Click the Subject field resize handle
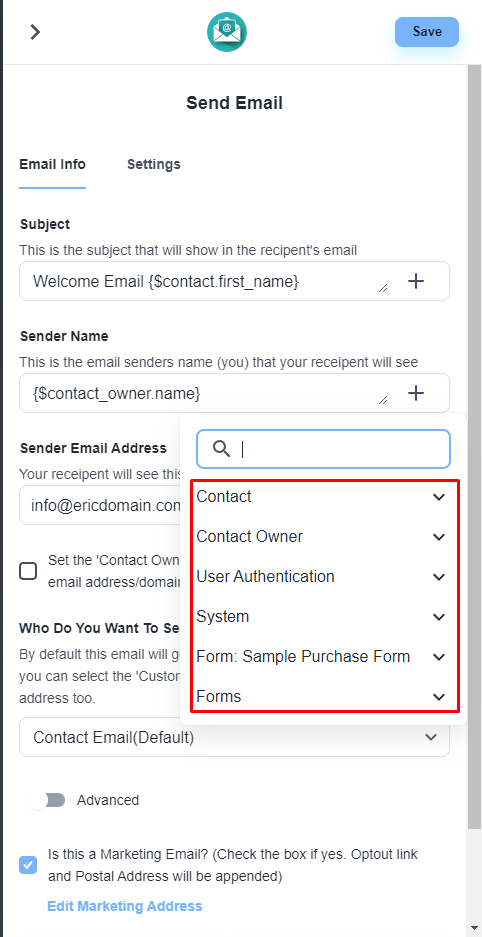482x937 pixels. [x=383, y=288]
